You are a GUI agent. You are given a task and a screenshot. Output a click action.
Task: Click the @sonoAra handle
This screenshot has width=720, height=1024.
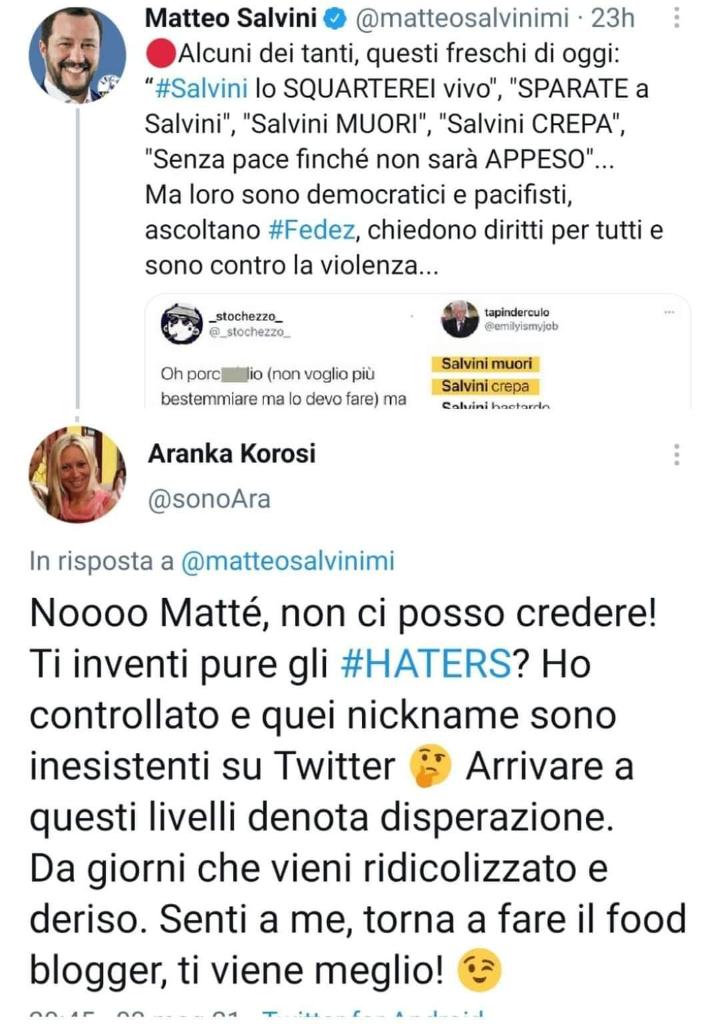209,500
